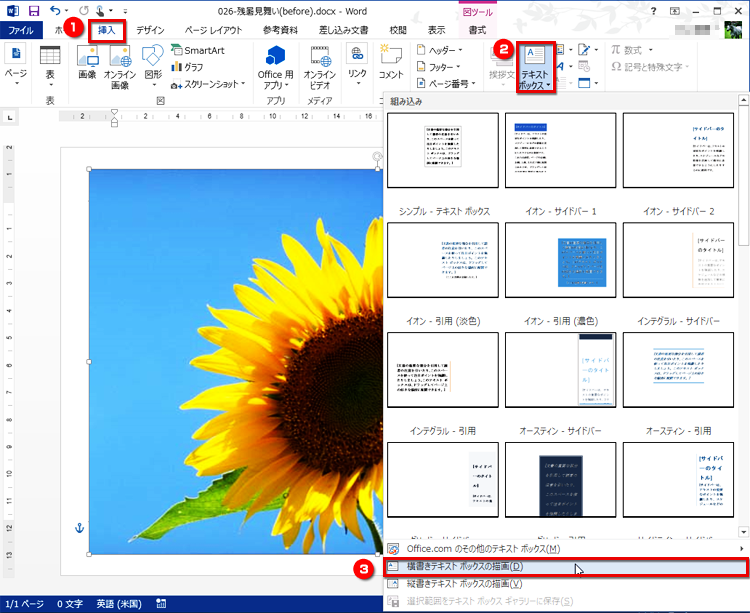
Task: Switch to the 挿入 tab
Action: pos(107,30)
